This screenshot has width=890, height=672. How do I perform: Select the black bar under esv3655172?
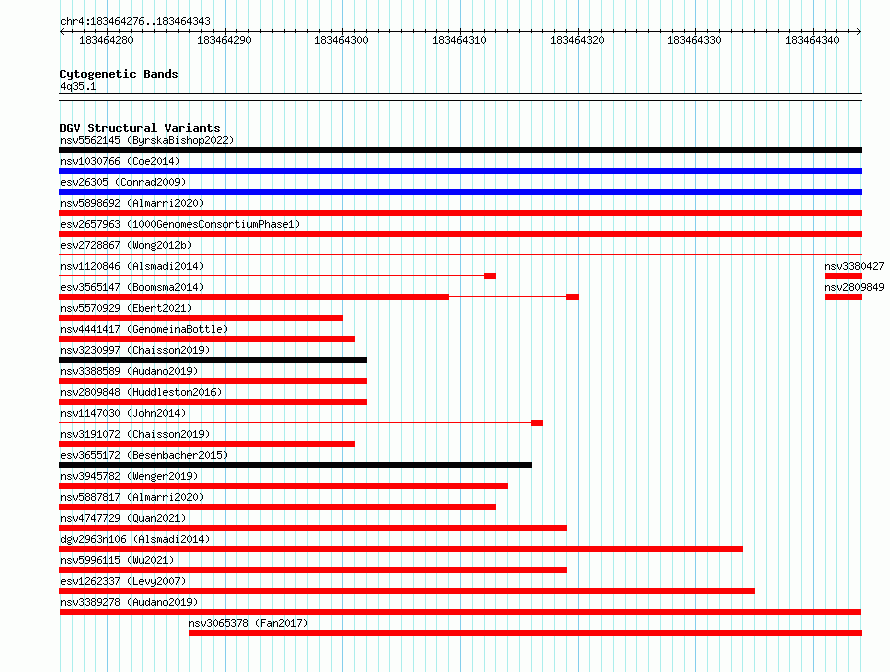coord(295,465)
